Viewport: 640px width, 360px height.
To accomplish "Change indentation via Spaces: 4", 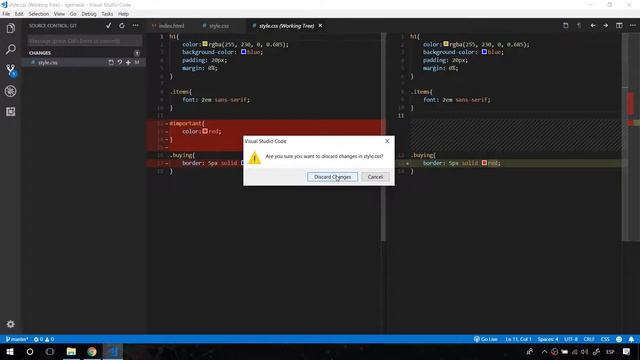I will [548, 339].
